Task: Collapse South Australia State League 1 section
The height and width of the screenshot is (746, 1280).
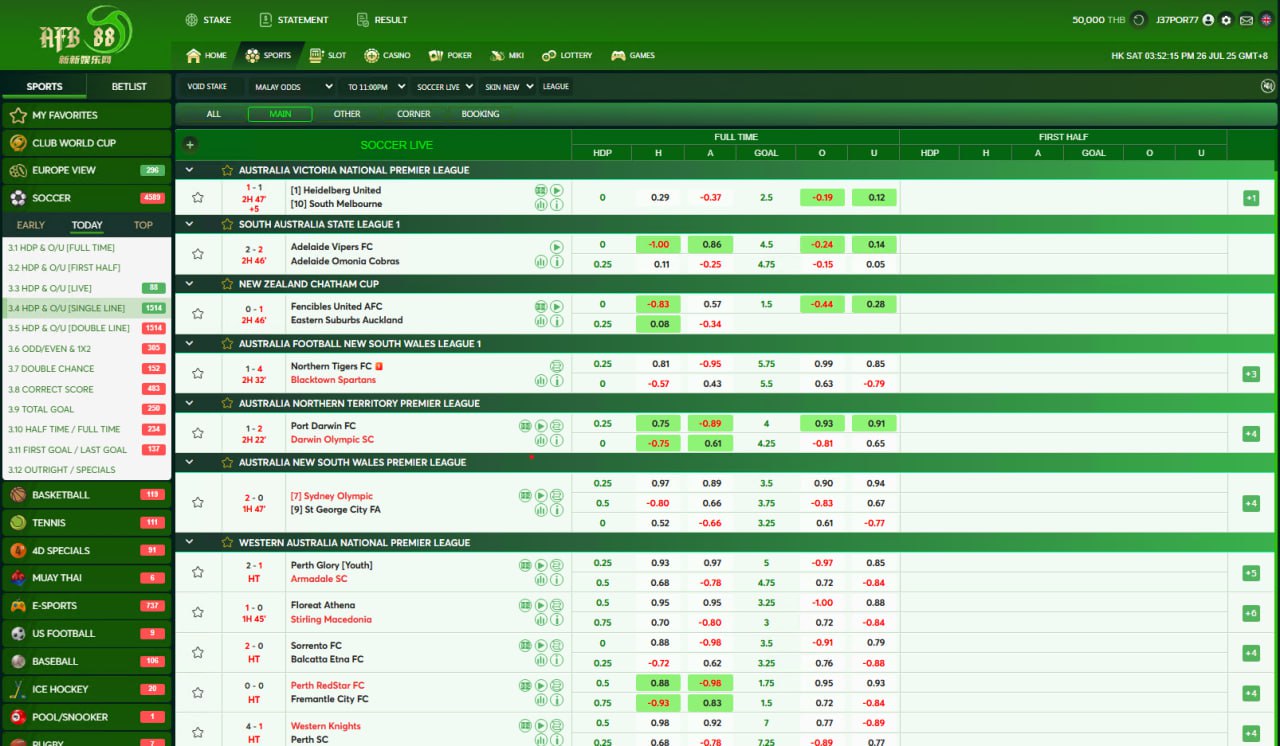Action: pos(190,225)
